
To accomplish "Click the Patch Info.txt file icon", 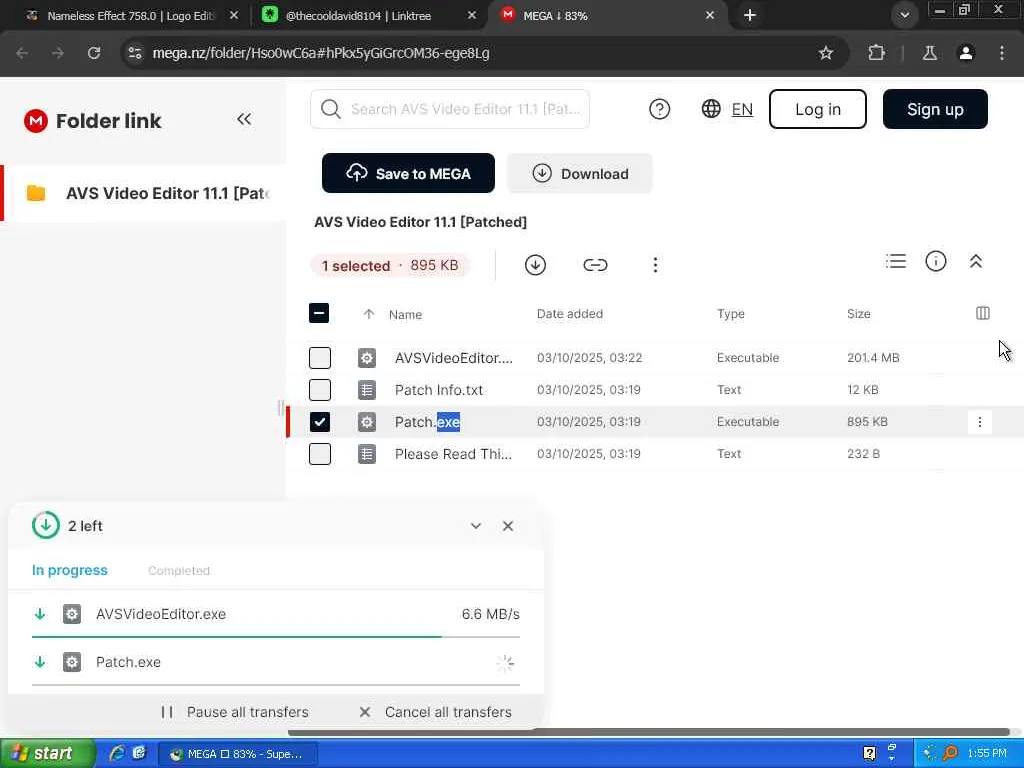I will tap(367, 390).
